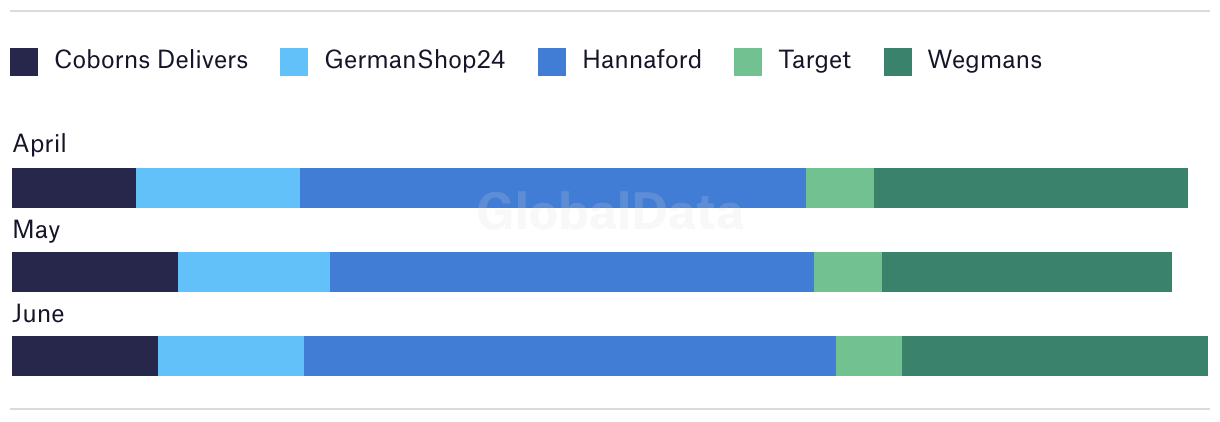Toggle the Wegmans legend label
The height and width of the screenshot is (422, 1220).
(985, 61)
